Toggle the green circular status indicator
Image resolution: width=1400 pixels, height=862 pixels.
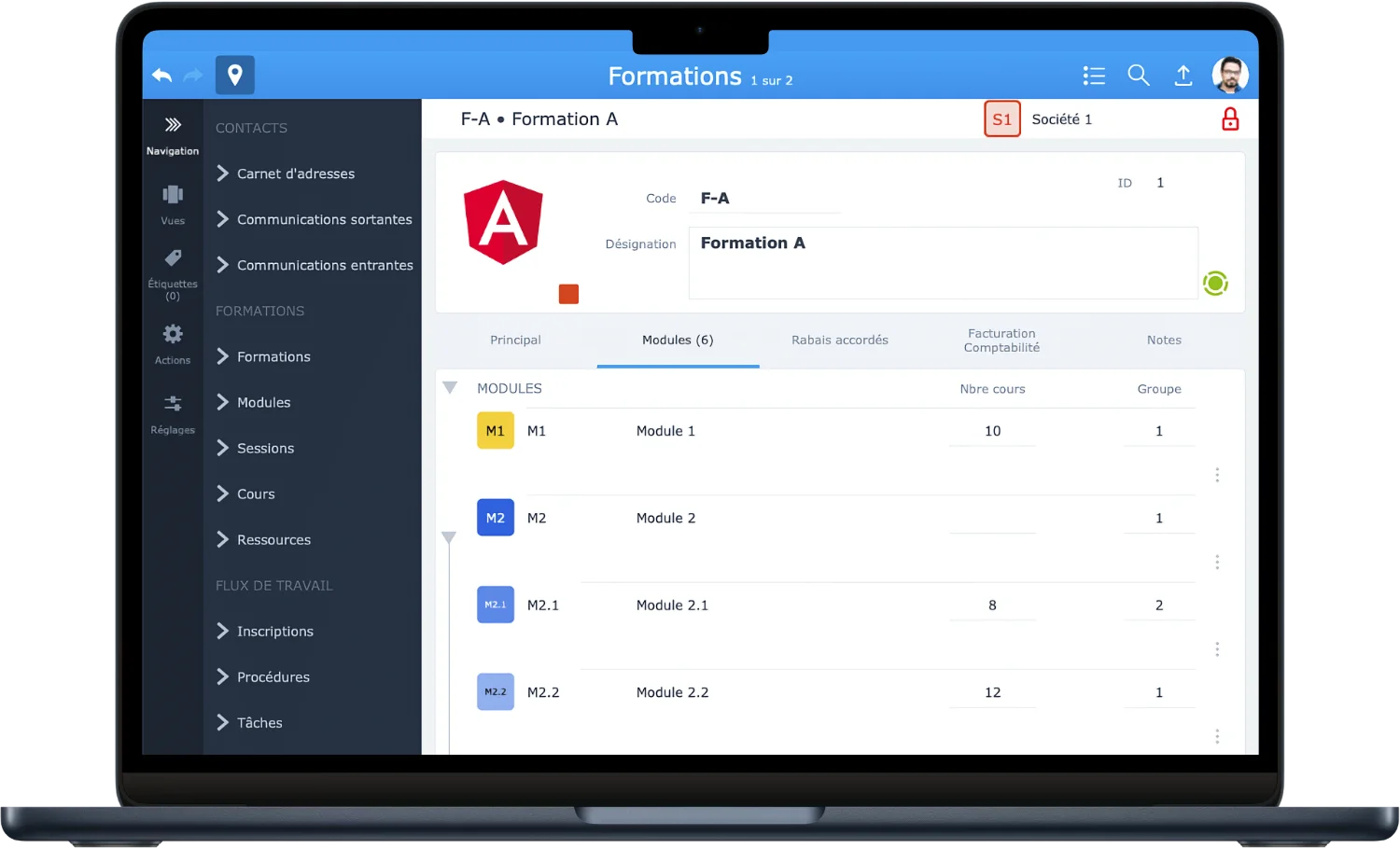1215,283
